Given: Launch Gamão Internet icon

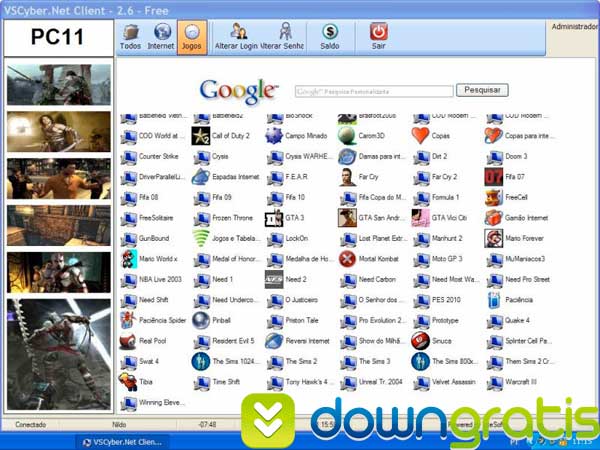Looking at the screenshot, I should coord(494,218).
